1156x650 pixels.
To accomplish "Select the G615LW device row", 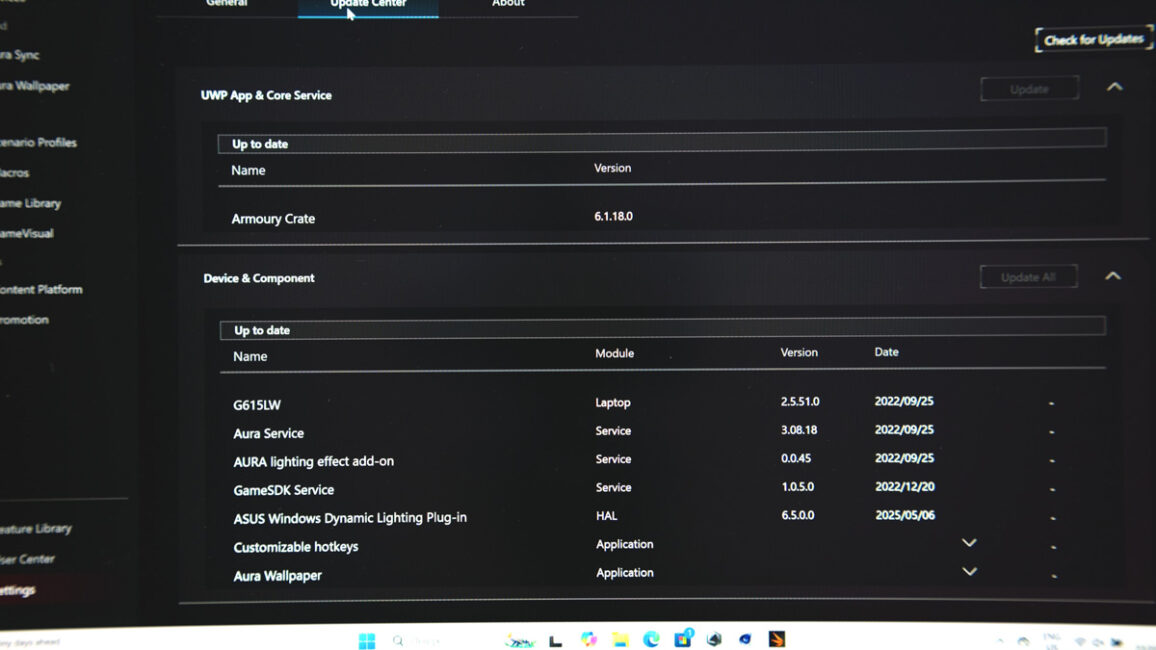I will [x=257, y=405].
